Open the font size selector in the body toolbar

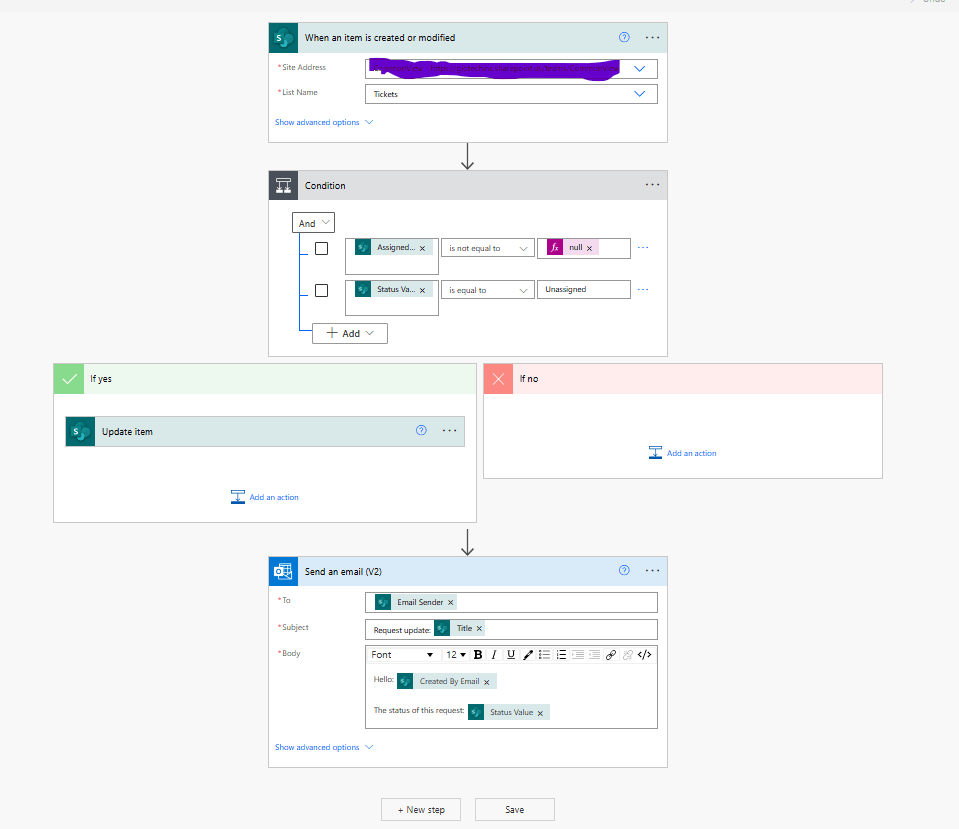click(x=456, y=654)
